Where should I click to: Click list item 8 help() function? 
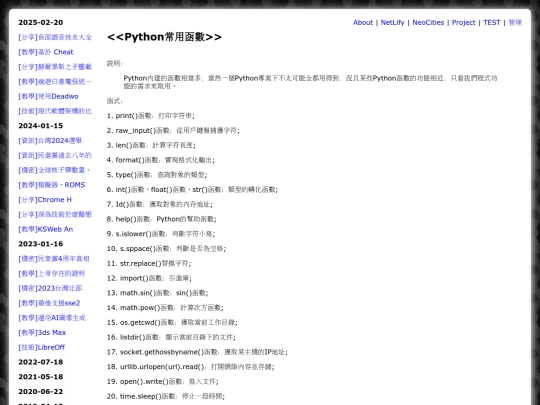click(x=162, y=219)
